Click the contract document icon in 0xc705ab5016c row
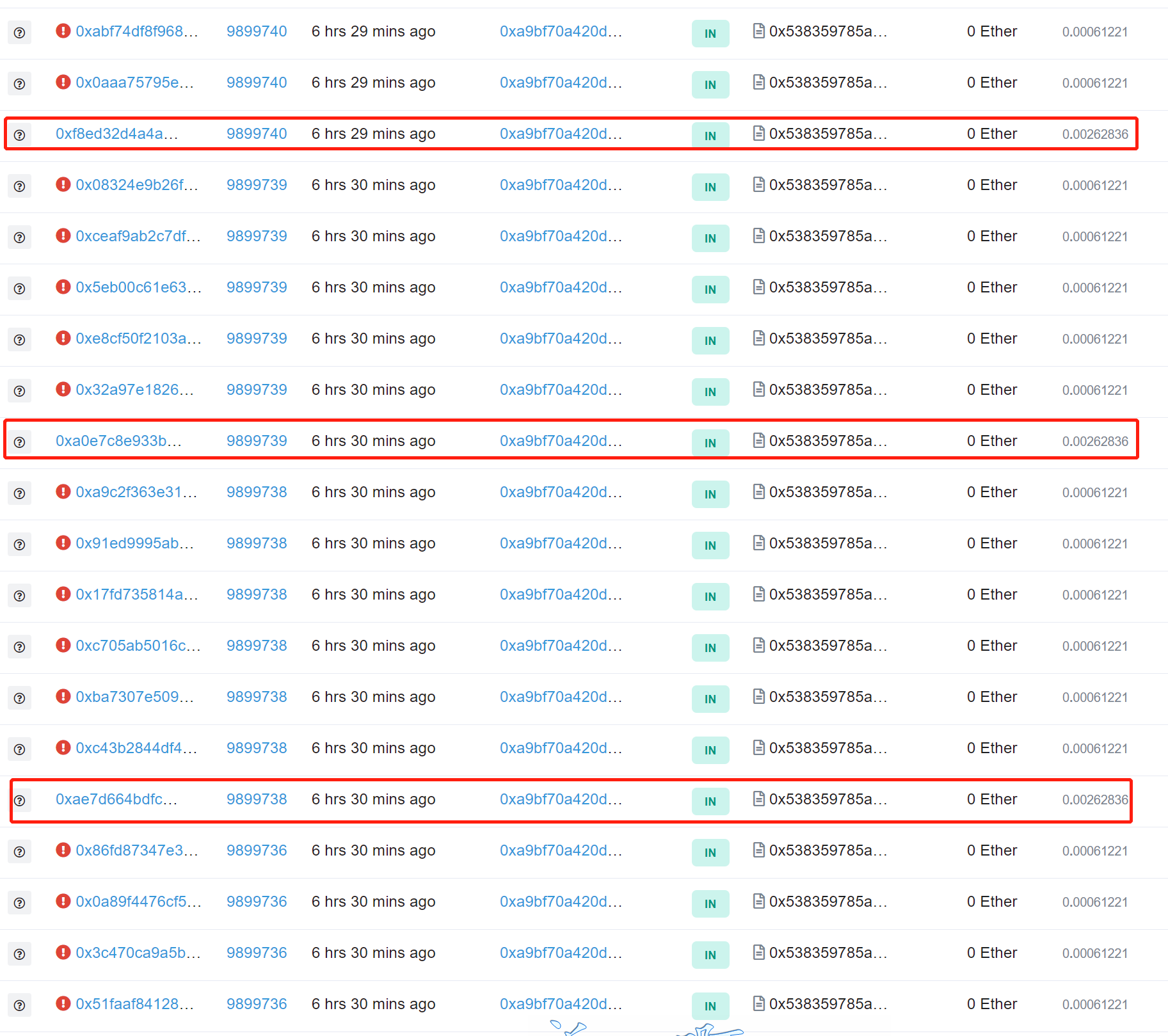Image resolution: width=1168 pixels, height=1036 pixels. pos(758,645)
